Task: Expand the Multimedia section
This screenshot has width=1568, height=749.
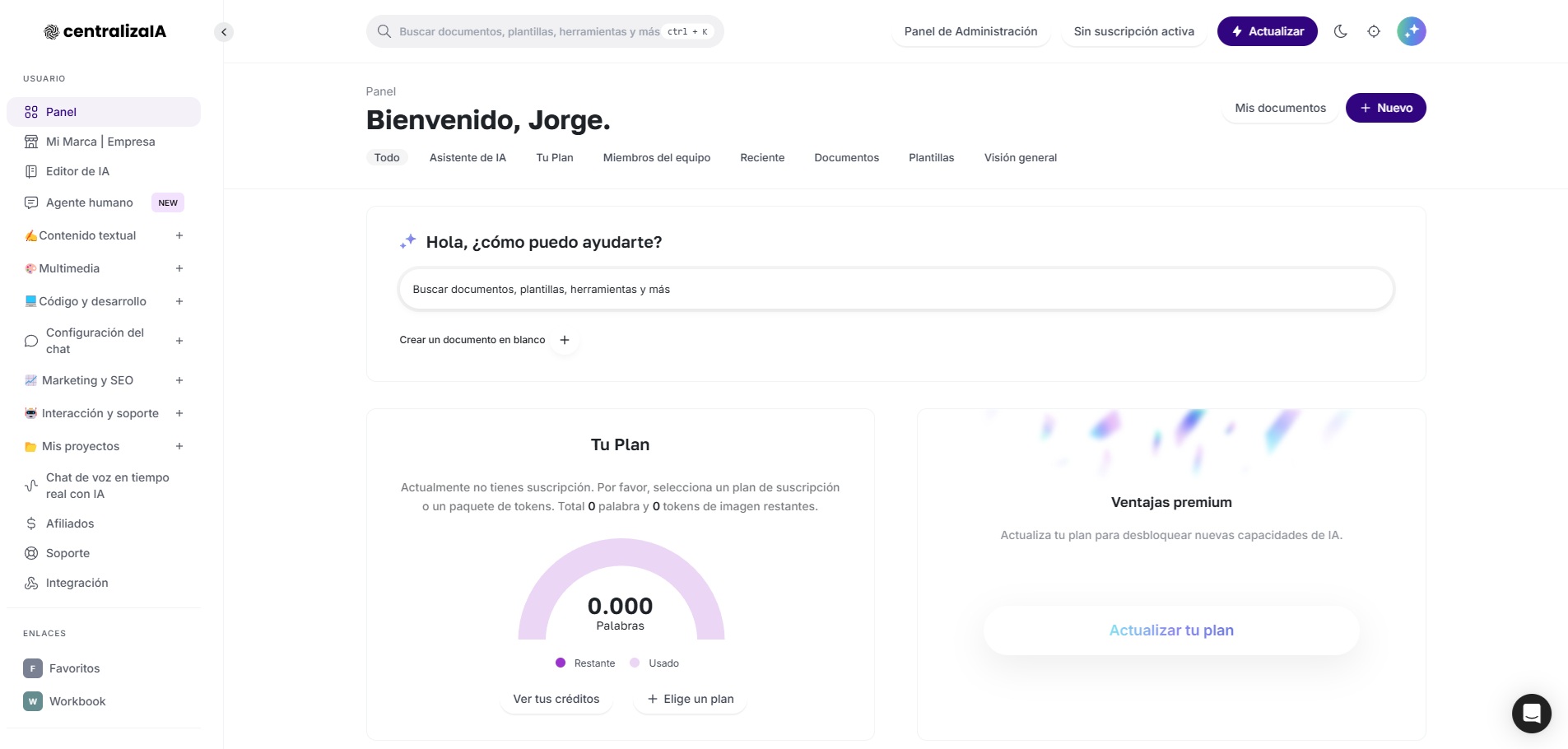Action: point(179,268)
